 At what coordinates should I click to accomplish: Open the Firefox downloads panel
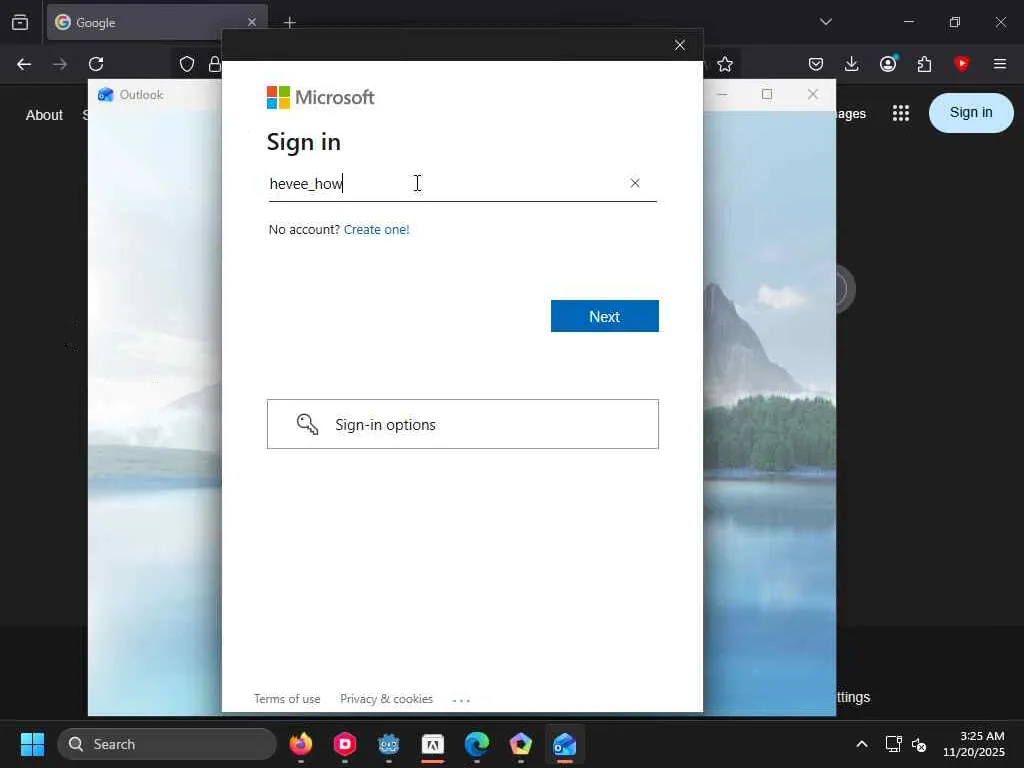tap(852, 64)
